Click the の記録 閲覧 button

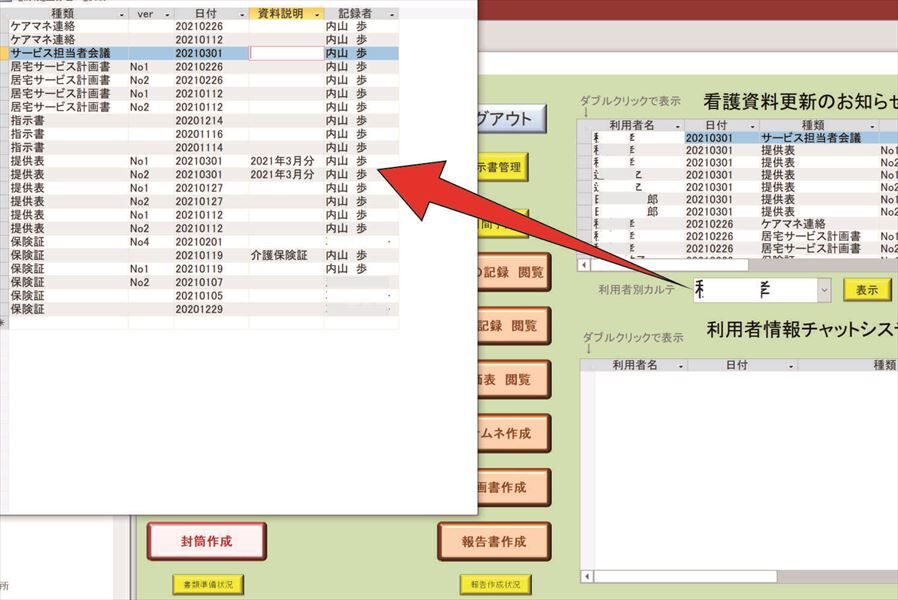pyautogui.click(x=514, y=272)
